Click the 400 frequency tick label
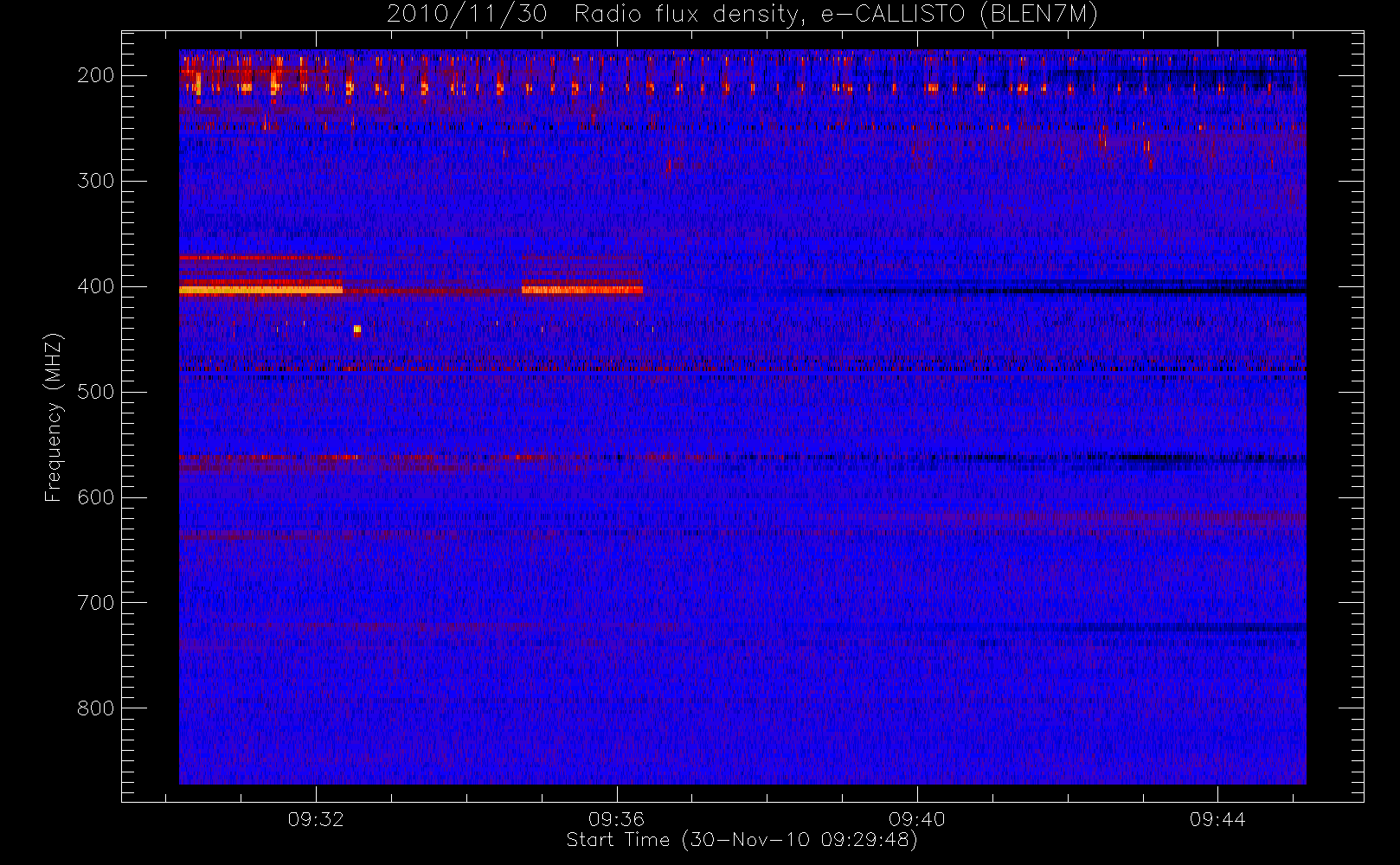This screenshot has height=865, width=1400. [96, 286]
